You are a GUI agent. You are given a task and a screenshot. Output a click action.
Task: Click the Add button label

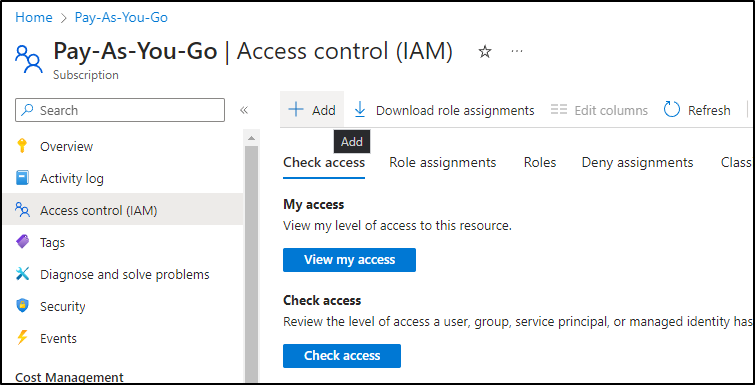pyautogui.click(x=324, y=111)
